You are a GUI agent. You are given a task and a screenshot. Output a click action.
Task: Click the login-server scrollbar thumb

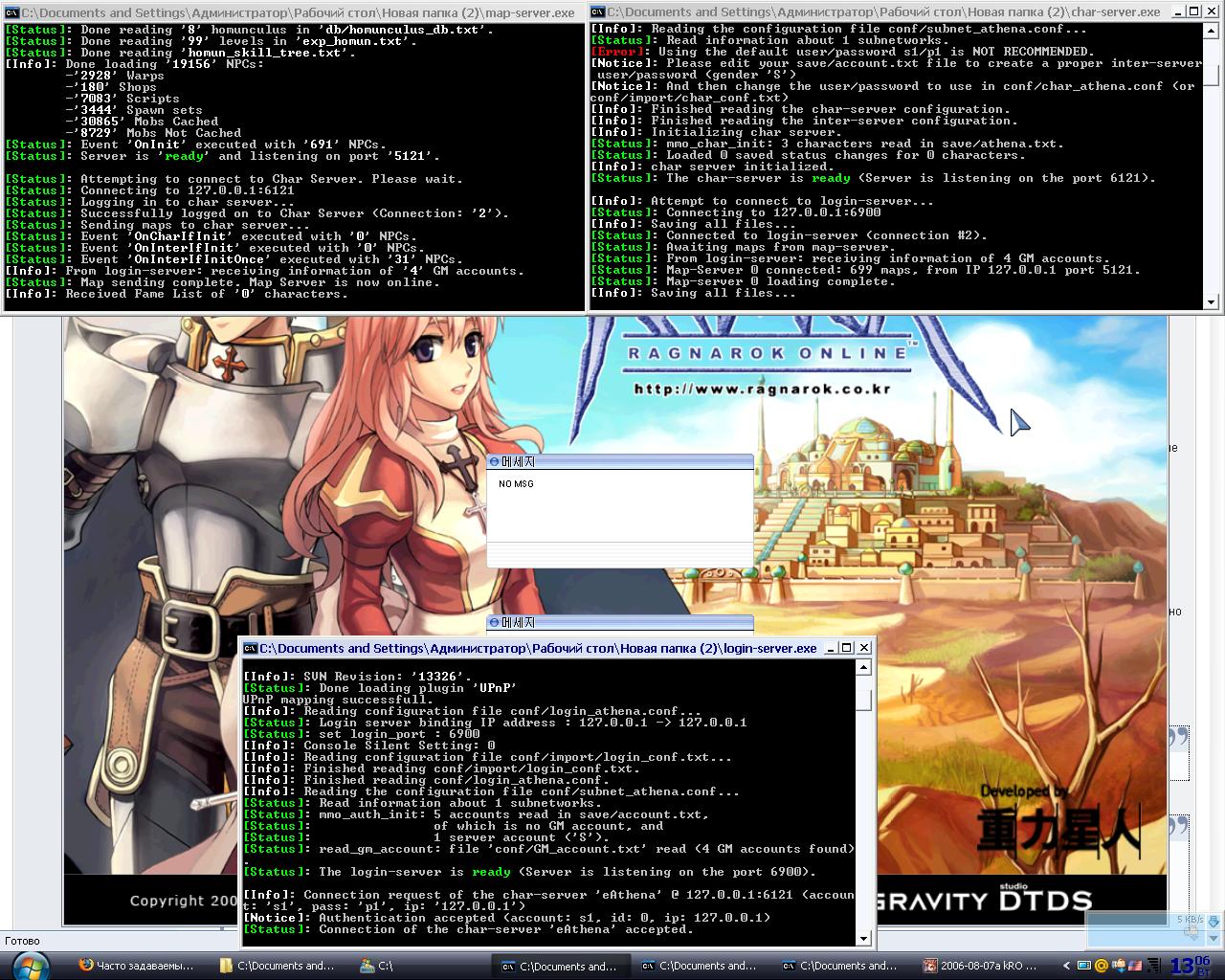coord(863,701)
